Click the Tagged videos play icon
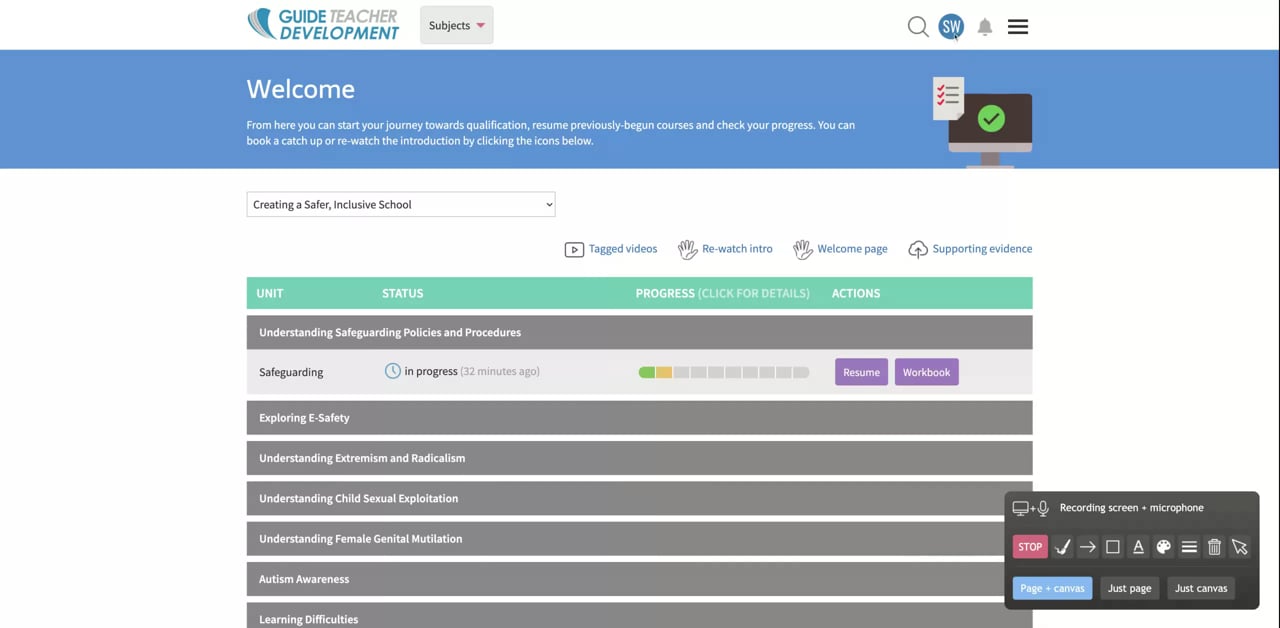Image resolution: width=1280 pixels, height=628 pixels. tap(574, 250)
